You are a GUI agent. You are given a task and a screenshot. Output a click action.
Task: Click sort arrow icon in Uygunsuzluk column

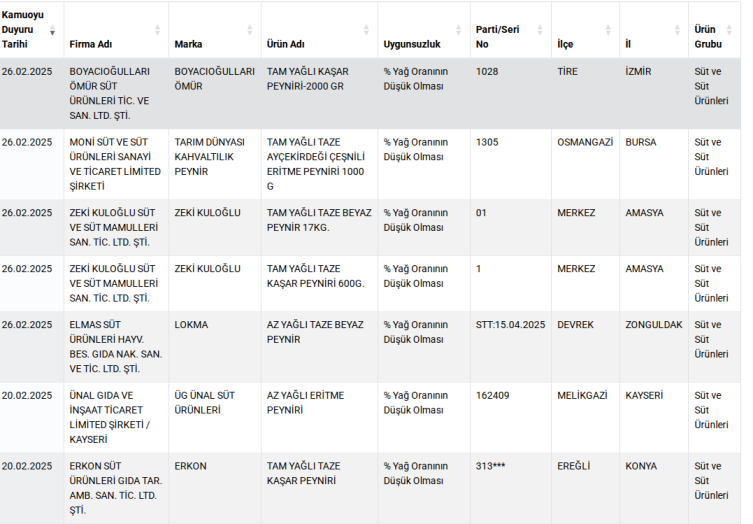click(459, 30)
